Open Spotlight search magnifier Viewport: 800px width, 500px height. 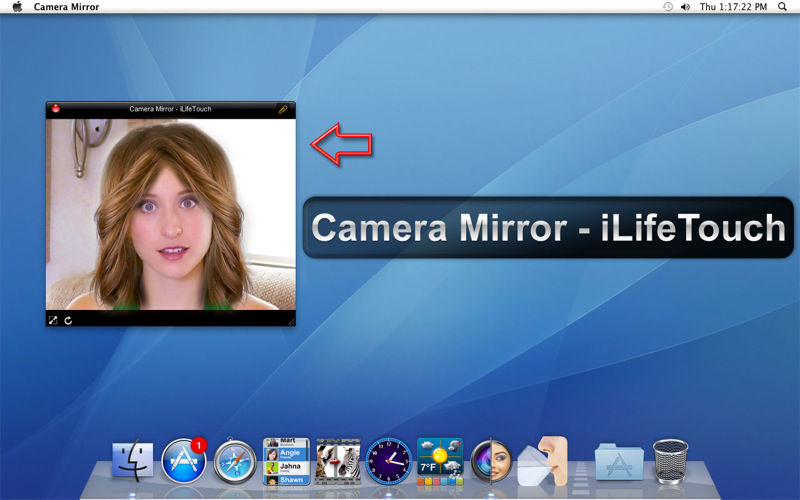(783, 7)
